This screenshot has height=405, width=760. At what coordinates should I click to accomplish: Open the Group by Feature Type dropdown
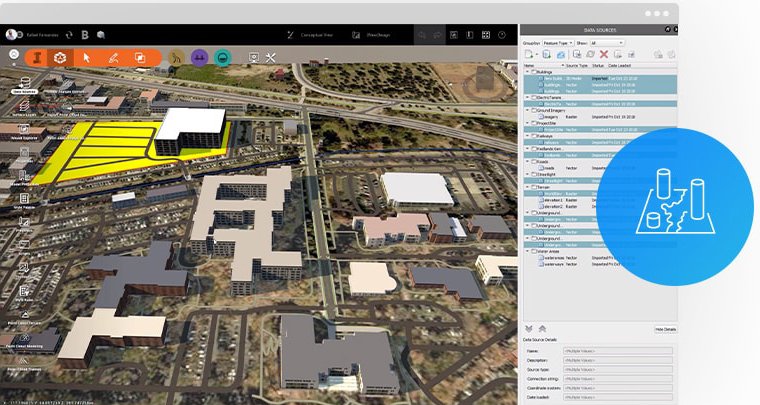point(558,43)
